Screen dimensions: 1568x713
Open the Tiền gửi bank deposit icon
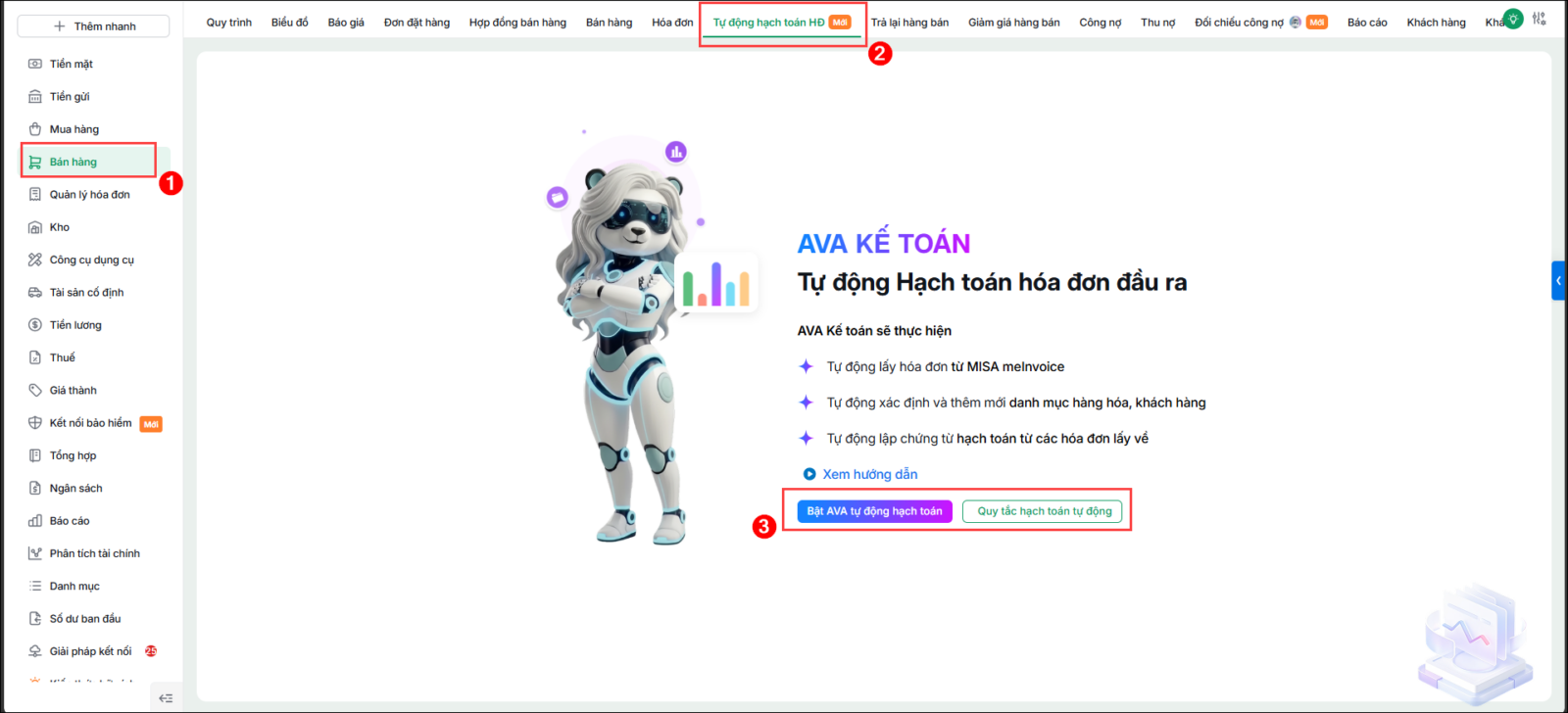pos(35,96)
